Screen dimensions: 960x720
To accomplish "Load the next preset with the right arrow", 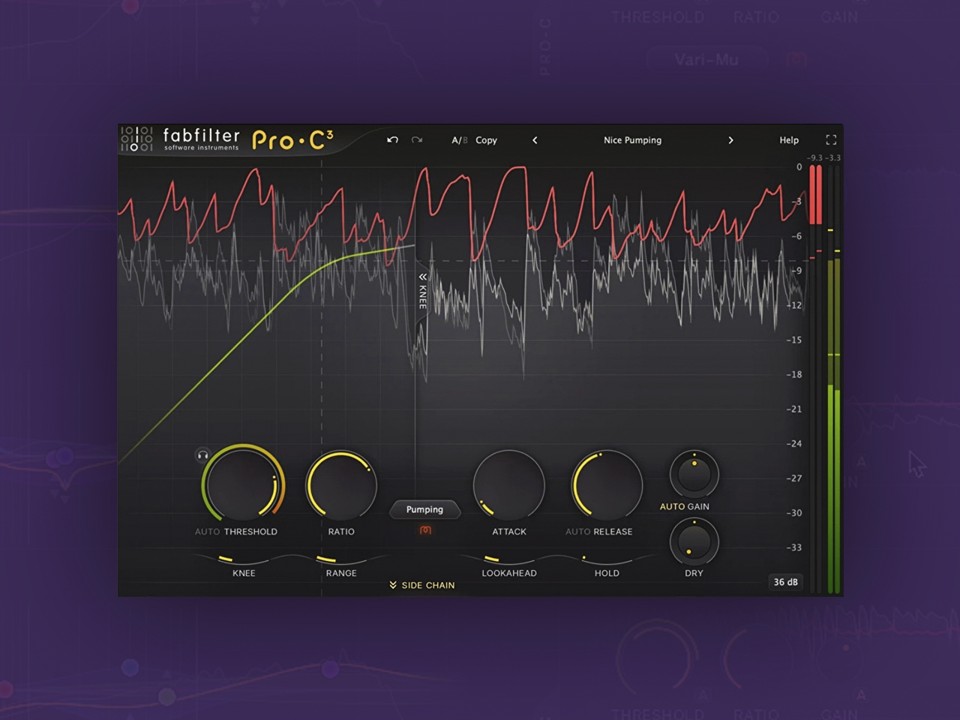I will pyautogui.click(x=731, y=140).
